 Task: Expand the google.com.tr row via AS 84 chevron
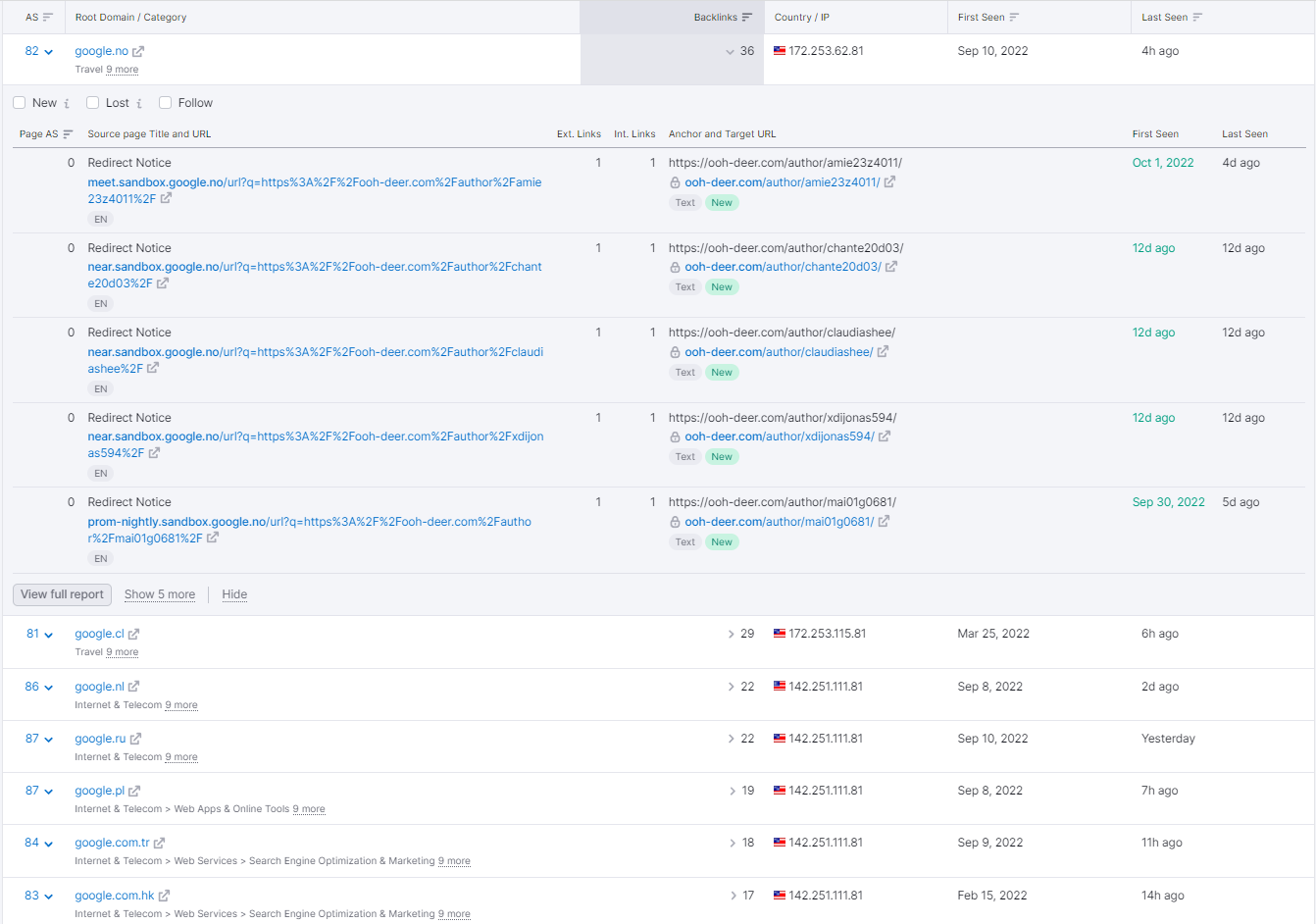click(48, 844)
